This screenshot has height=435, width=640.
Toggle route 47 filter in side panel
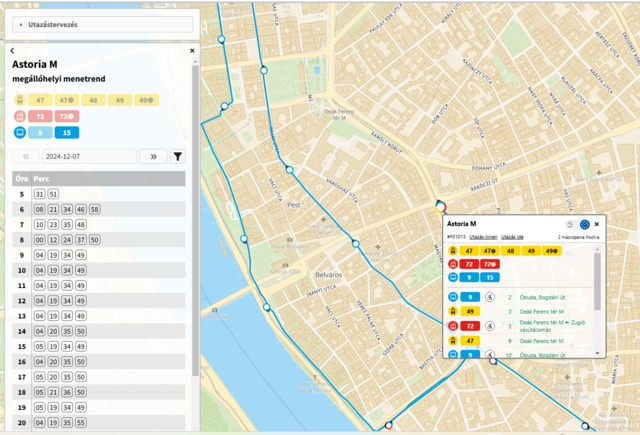(x=40, y=100)
